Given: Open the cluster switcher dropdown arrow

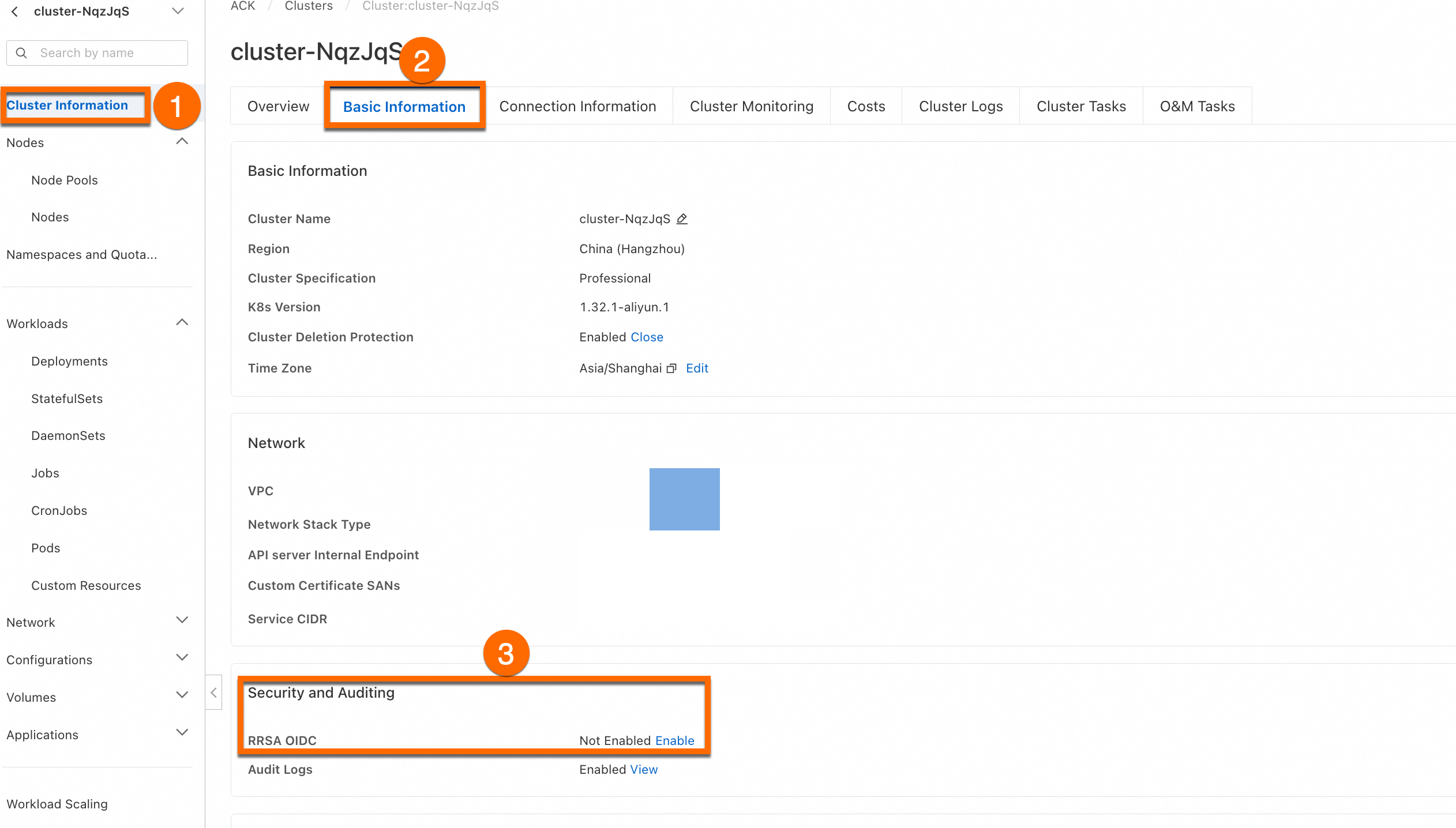Looking at the screenshot, I should pos(178,11).
